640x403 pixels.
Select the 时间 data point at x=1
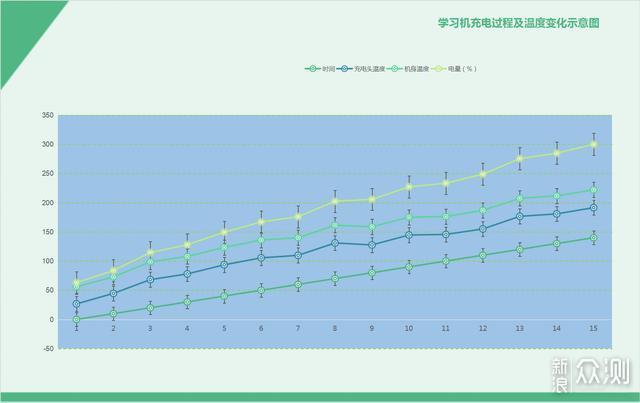[76, 320]
